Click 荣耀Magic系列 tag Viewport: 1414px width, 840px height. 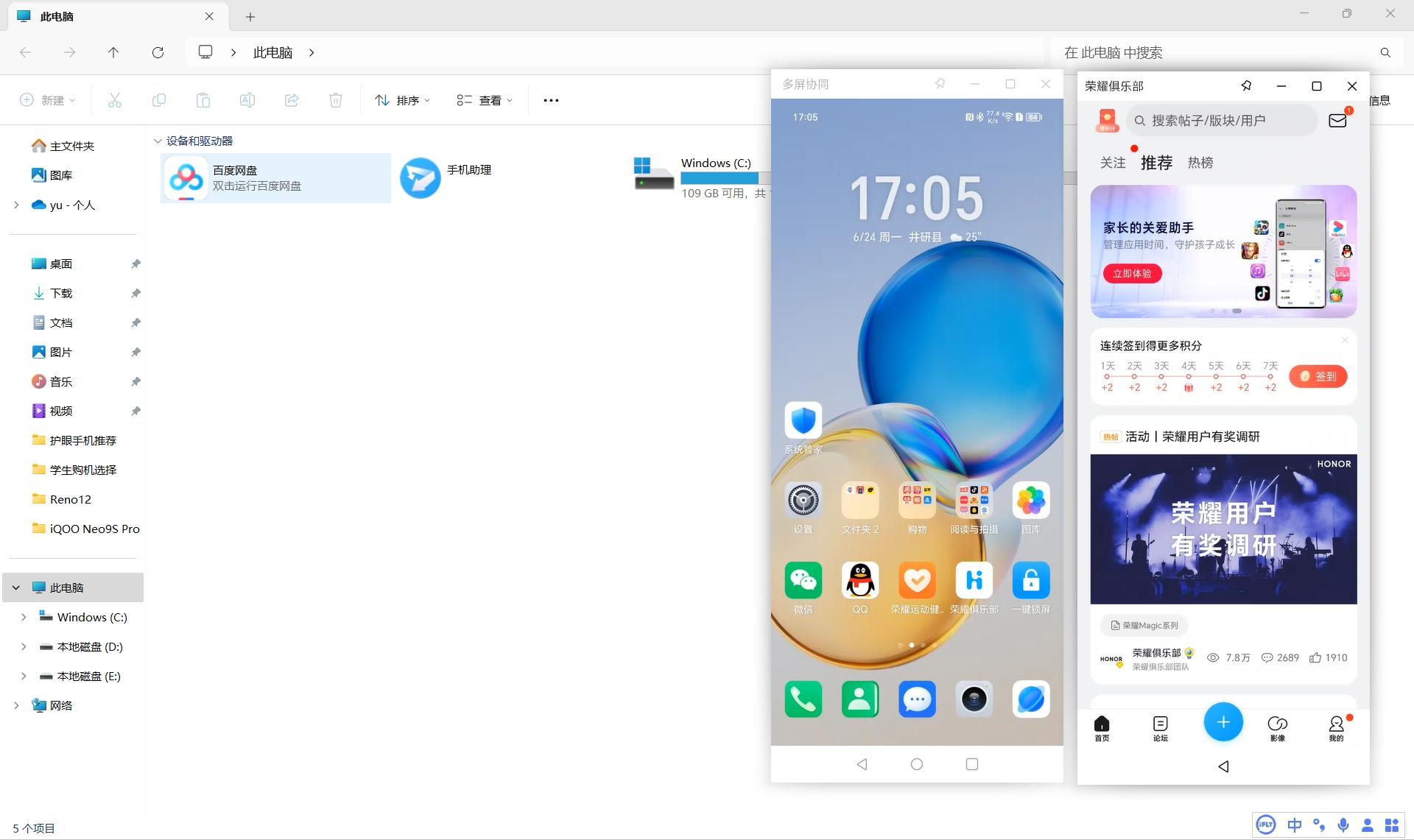click(x=1144, y=626)
